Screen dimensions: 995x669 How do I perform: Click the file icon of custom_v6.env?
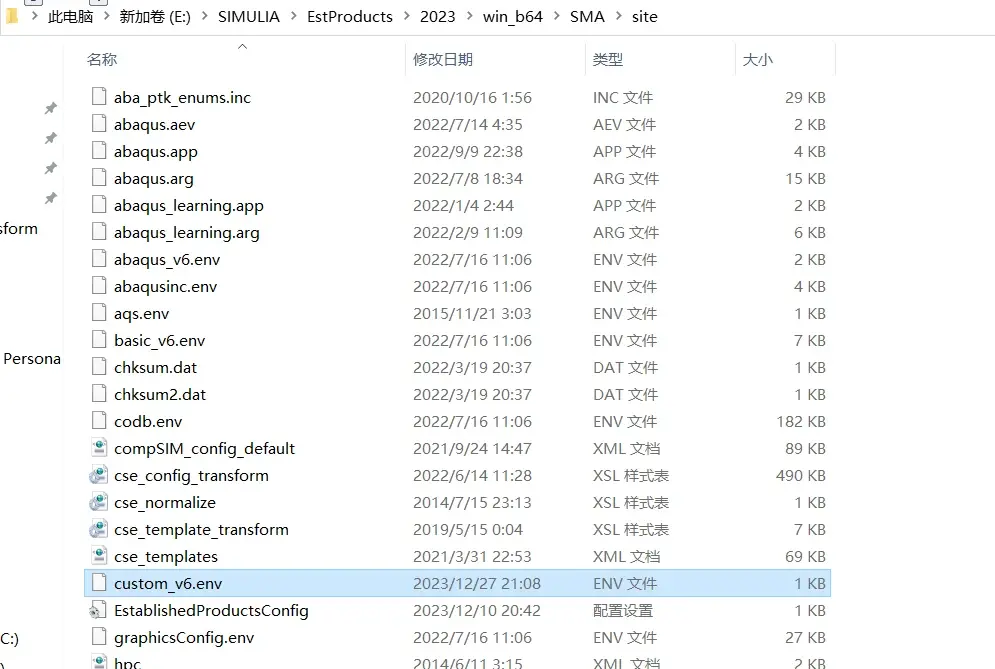point(99,582)
